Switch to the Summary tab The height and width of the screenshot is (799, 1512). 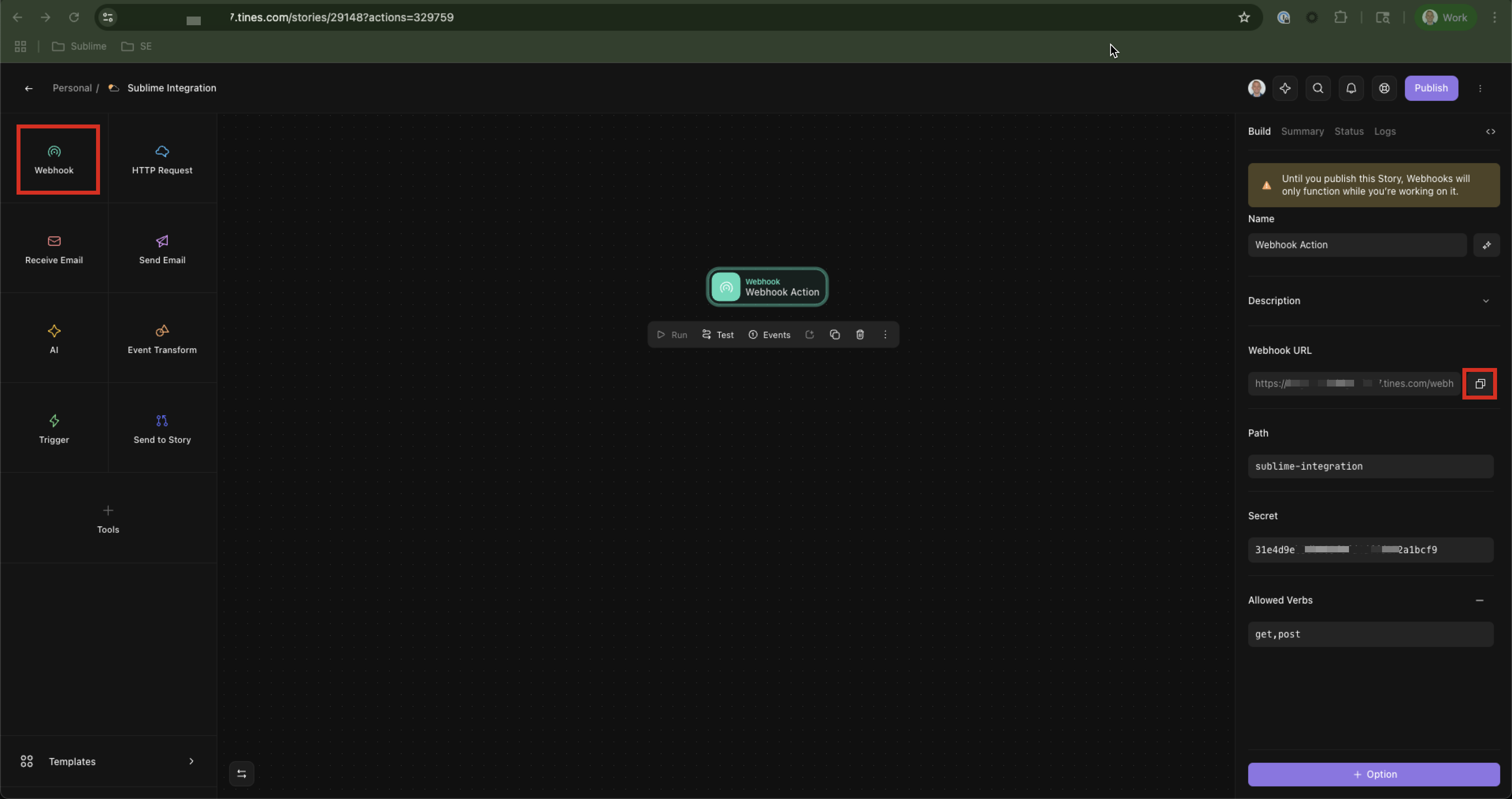coord(1302,132)
